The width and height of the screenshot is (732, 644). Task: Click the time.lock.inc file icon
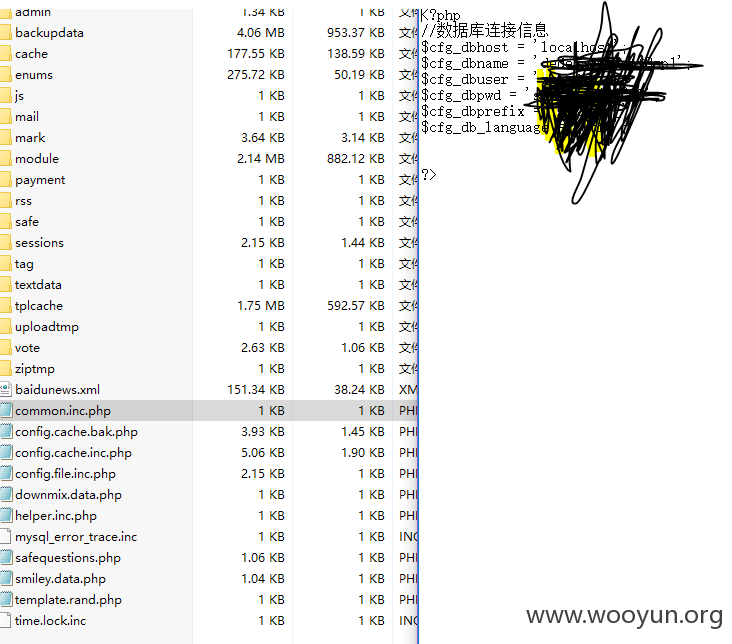[5, 621]
